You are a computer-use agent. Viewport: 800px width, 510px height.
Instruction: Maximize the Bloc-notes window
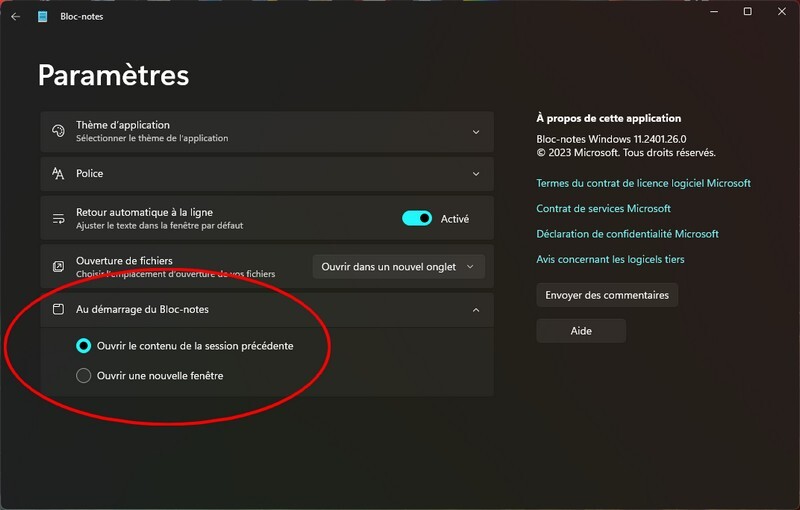[747, 11]
